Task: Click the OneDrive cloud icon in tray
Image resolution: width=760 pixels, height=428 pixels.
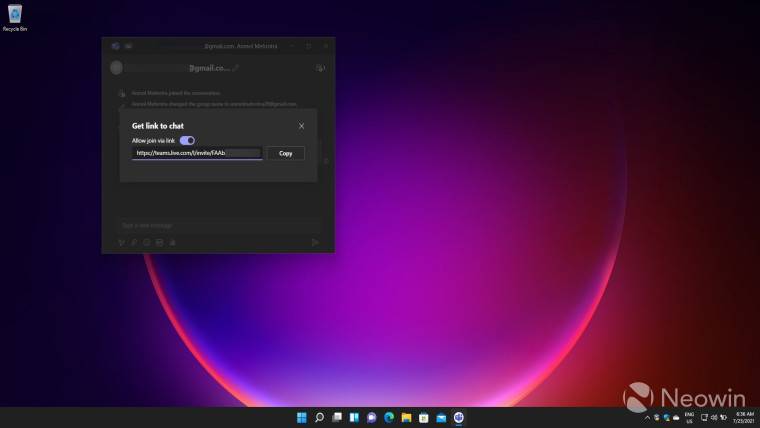Action: pyautogui.click(x=675, y=417)
